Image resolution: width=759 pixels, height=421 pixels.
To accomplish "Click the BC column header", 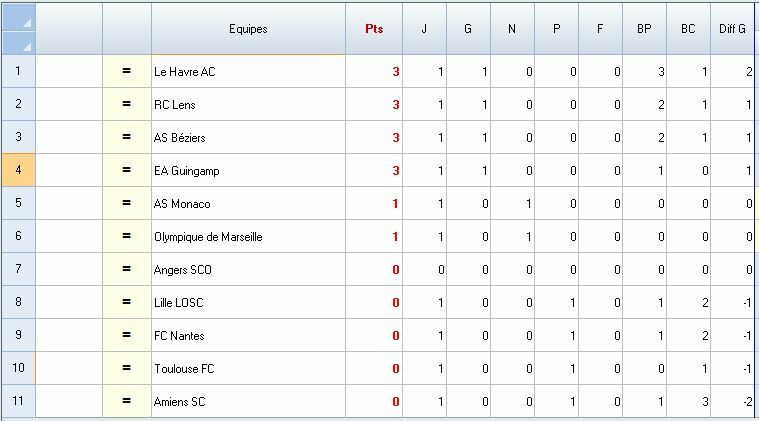I will (688, 29).
